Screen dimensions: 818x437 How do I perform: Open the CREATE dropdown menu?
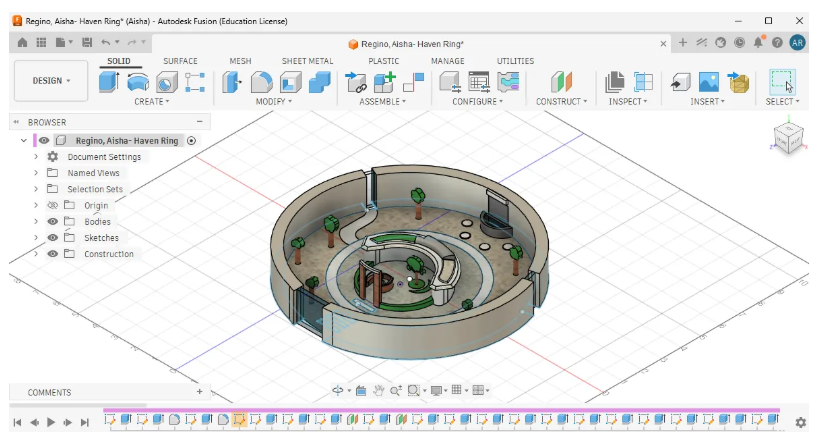coord(152,101)
